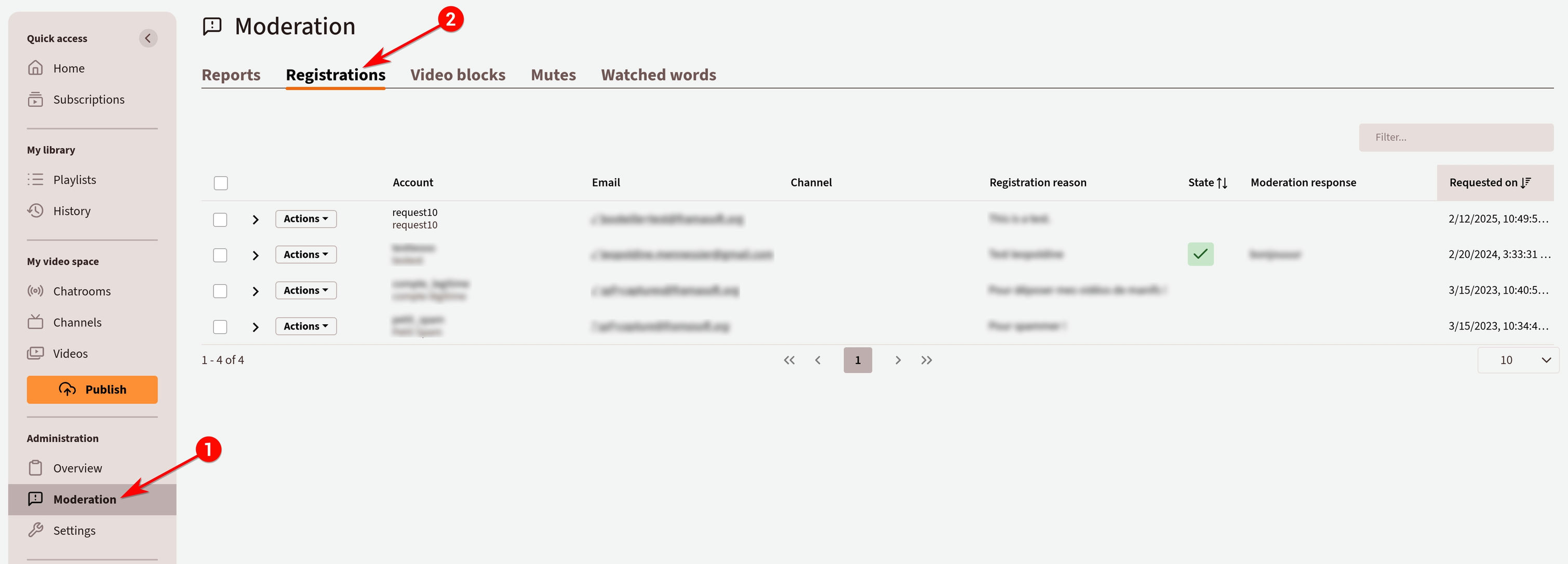
Task: Click the Publish button in sidebar
Action: click(92, 389)
